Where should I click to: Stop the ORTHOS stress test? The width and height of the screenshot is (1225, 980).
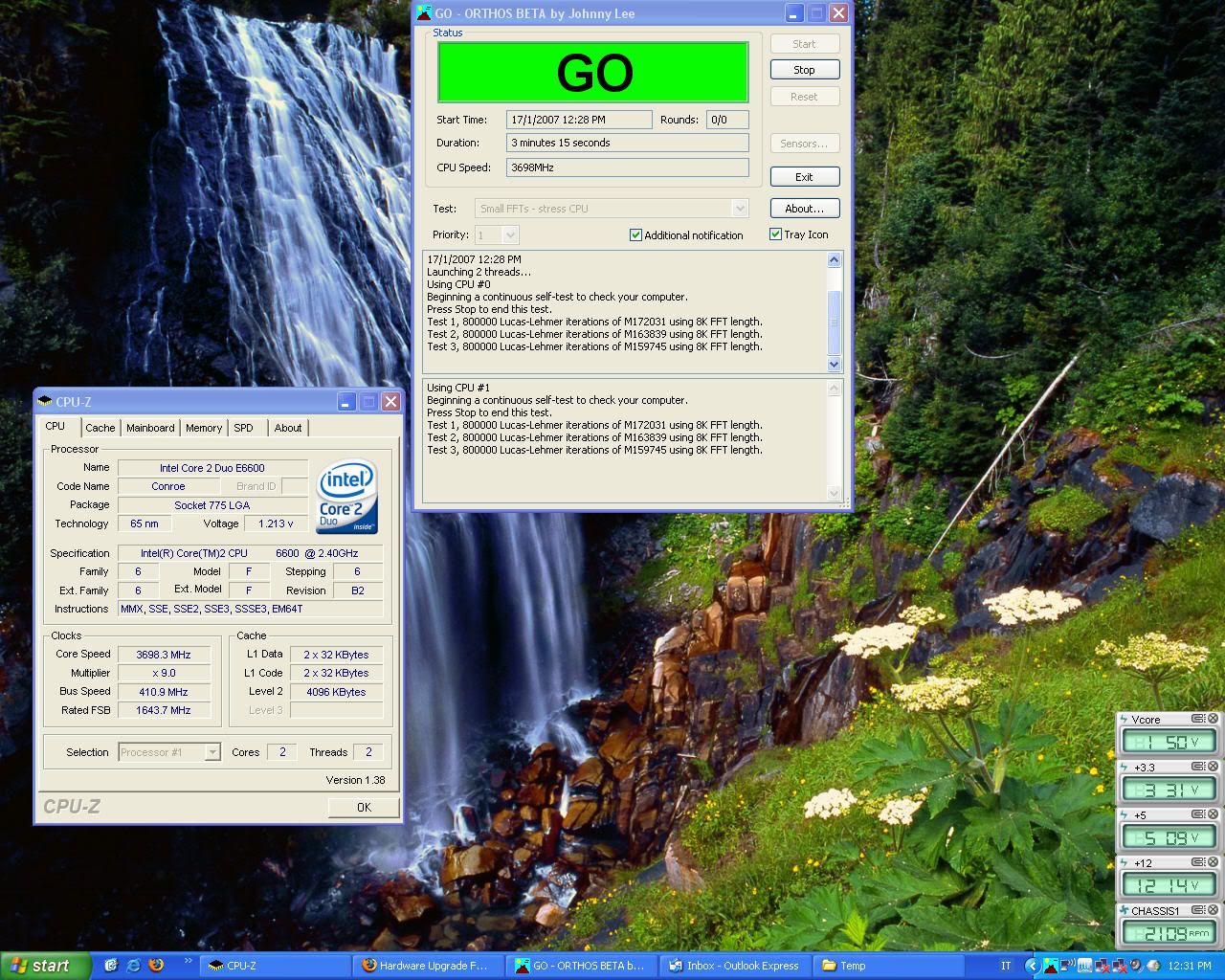point(804,70)
